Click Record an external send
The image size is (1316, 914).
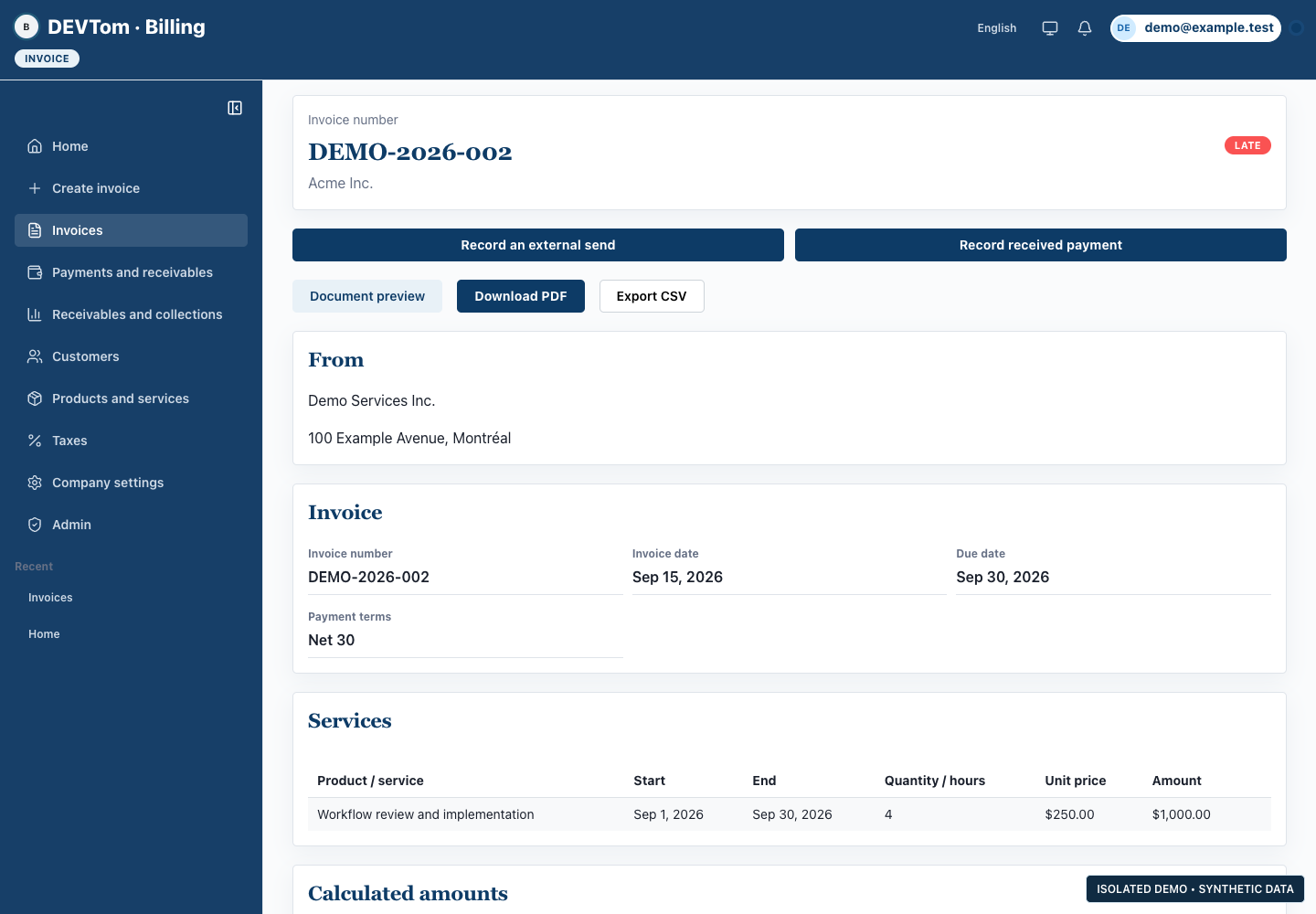538,245
